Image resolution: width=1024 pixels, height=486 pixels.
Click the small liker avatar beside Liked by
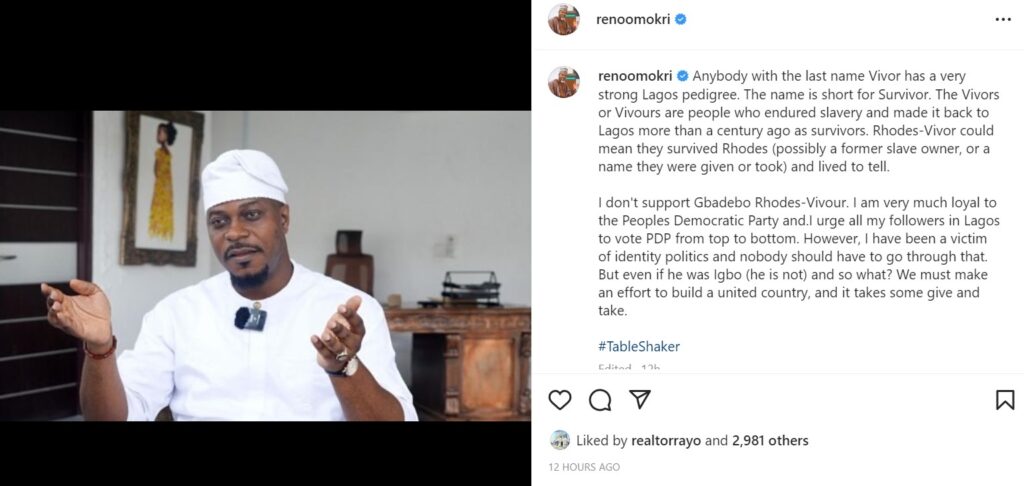point(560,440)
